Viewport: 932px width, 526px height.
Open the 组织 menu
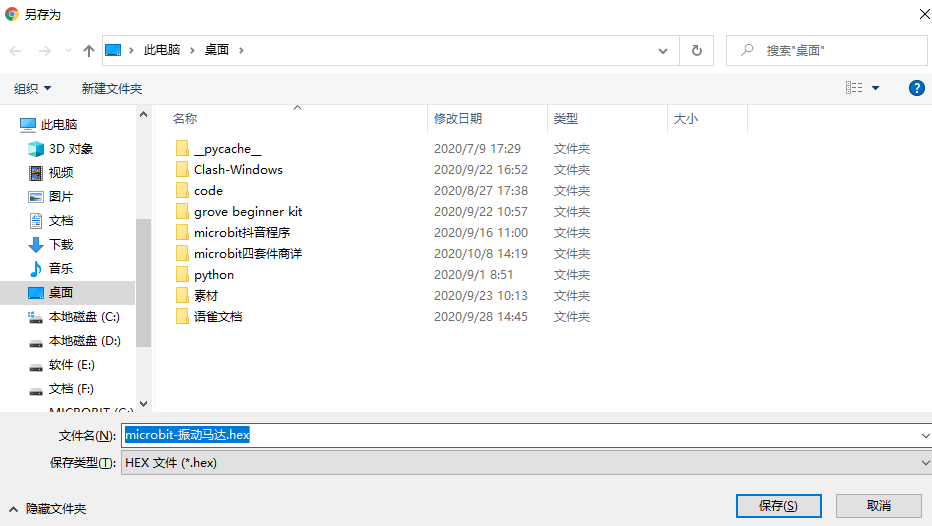(x=33, y=89)
